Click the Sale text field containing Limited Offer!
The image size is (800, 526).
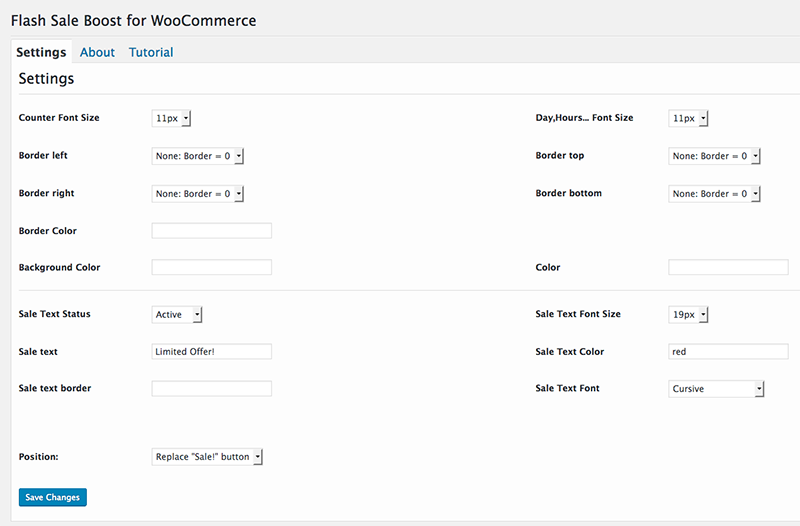[x=212, y=352]
